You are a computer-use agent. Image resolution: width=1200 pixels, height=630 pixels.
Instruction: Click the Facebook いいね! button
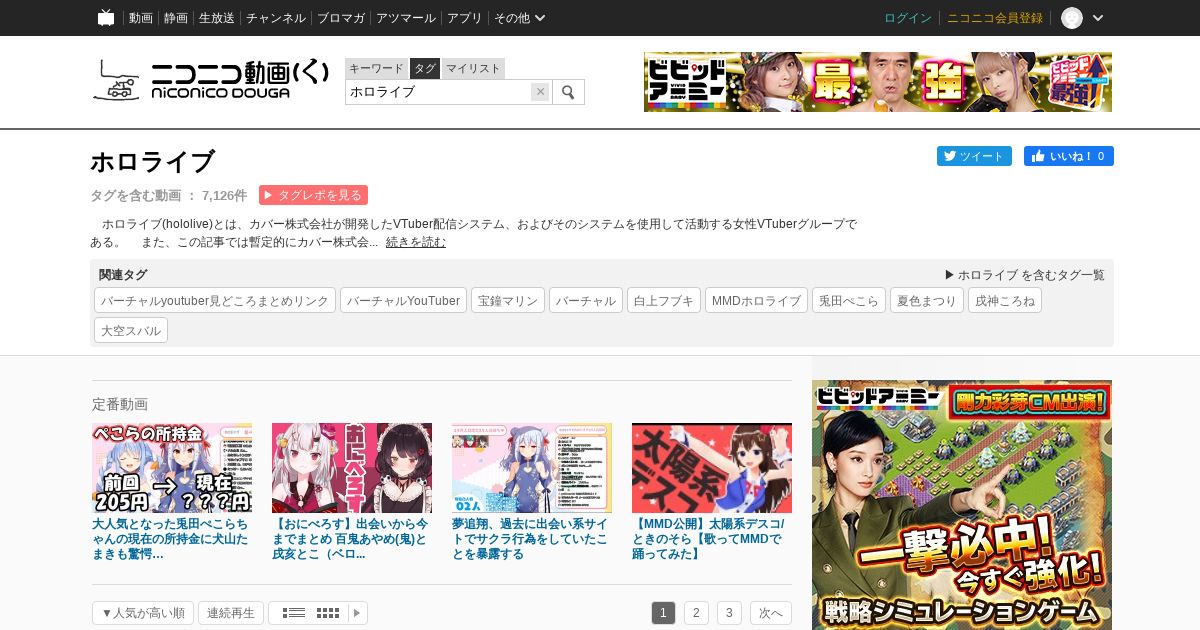pyautogui.click(x=1069, y=156)
